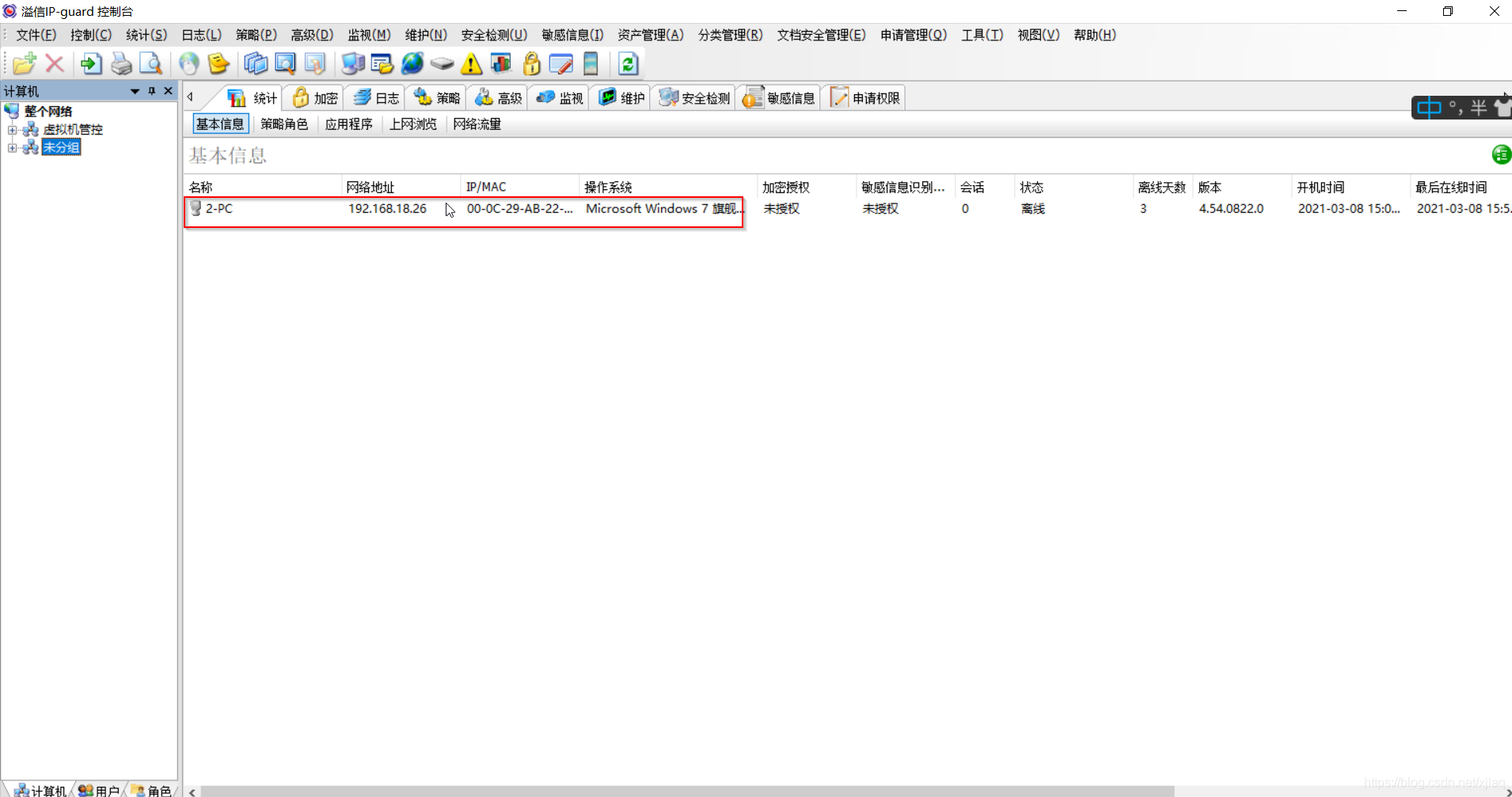This screenshot has width=1512, height=797.
Task: Click the yellow warning alert icon
Action: click(x=471, y=63)
